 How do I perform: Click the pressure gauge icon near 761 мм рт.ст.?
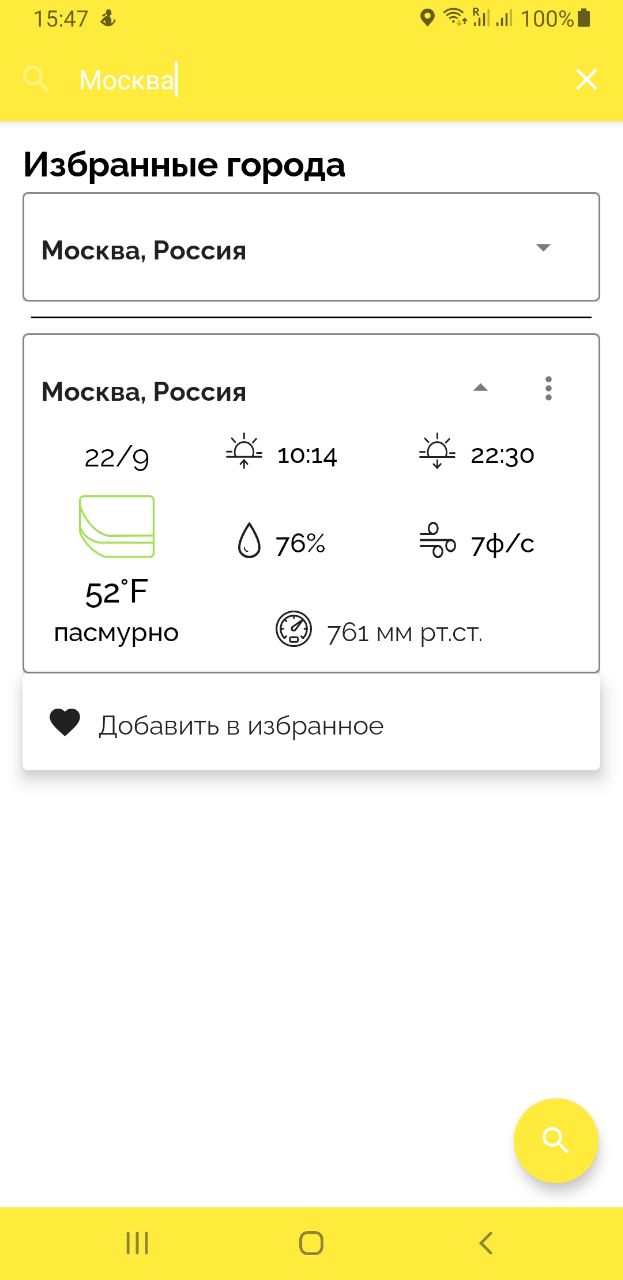pyautogui.click(x=293, y=629)
